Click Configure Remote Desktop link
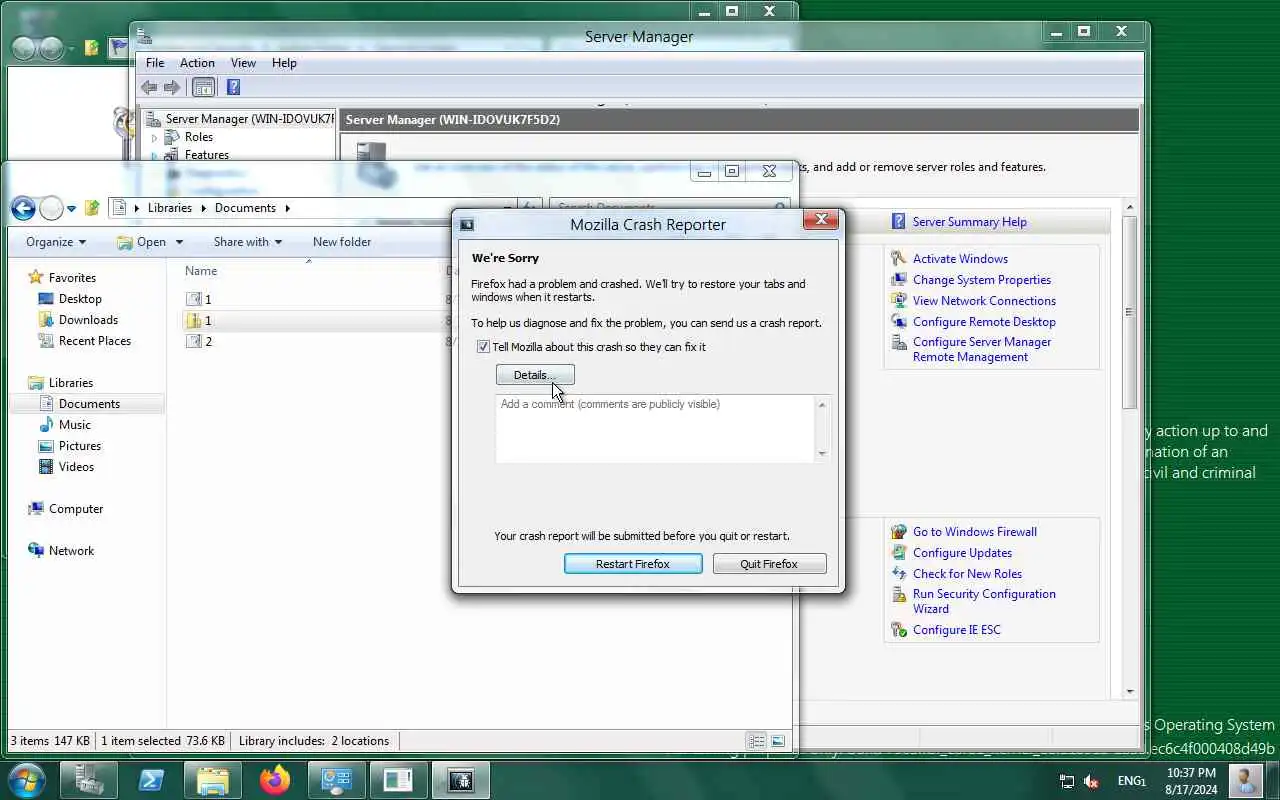This screenshot has width=1280, height=800. [x=984, y=322]
